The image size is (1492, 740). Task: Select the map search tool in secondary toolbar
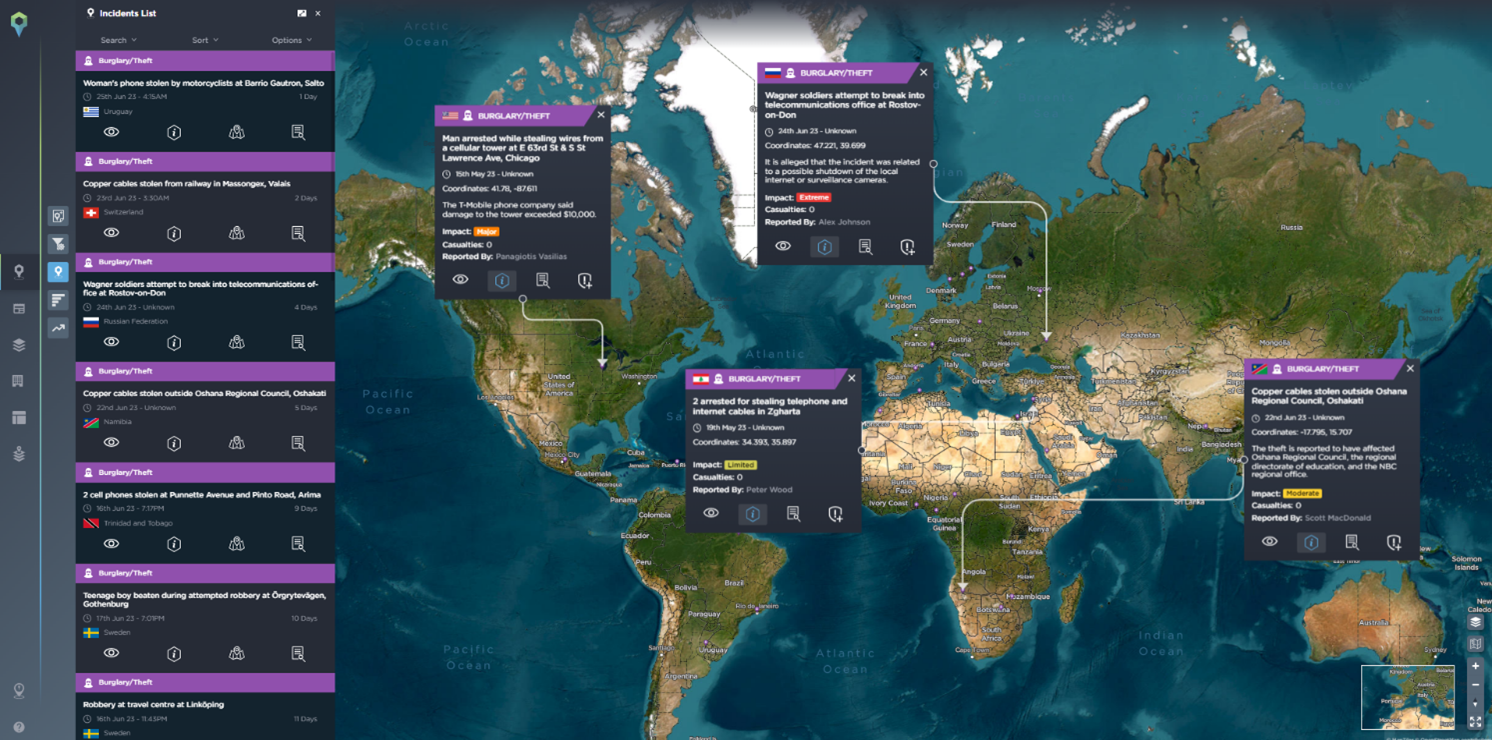(x=58, y=216)
